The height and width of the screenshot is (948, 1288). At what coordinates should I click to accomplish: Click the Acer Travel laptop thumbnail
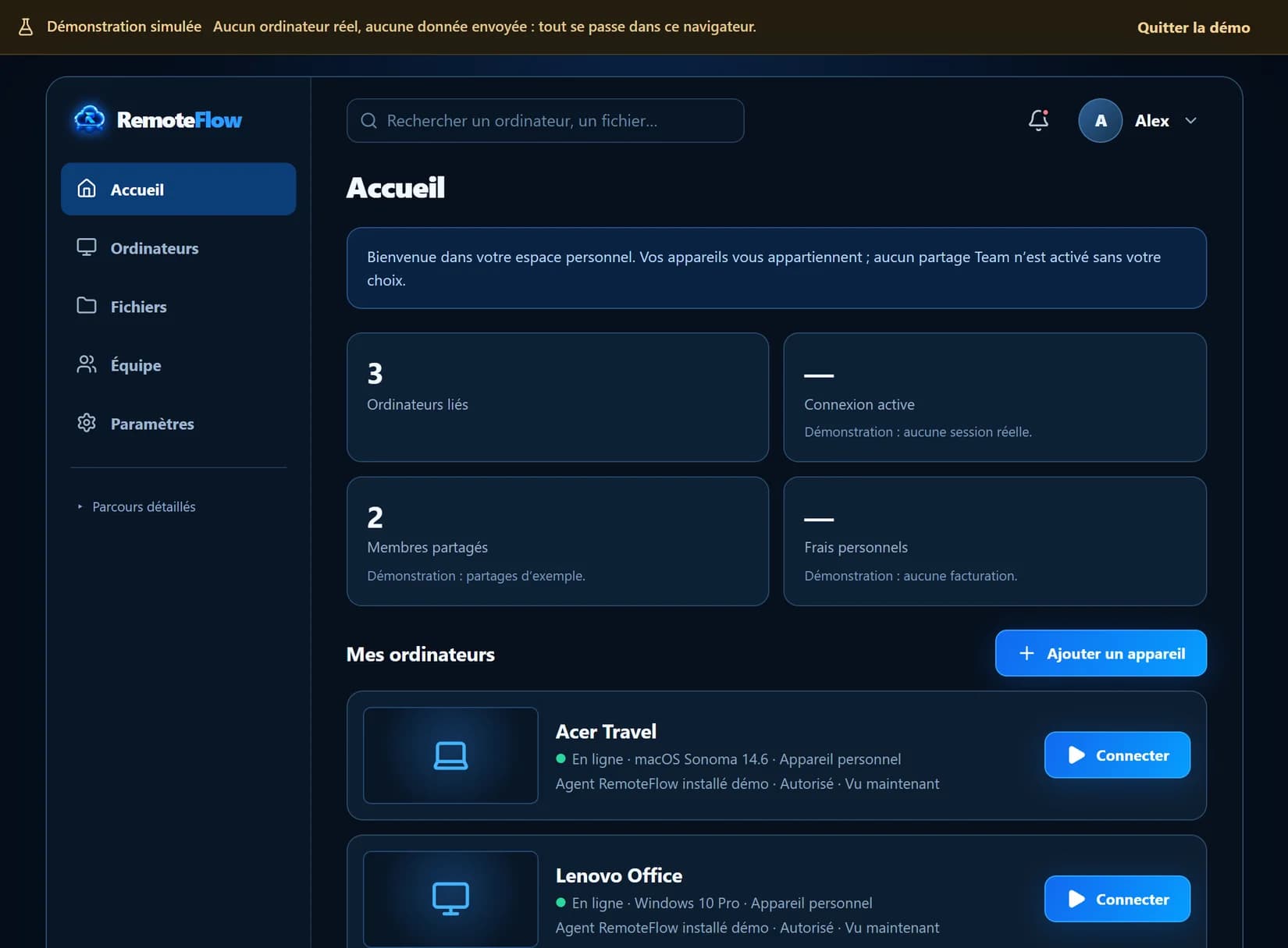(x=450, y=755)
